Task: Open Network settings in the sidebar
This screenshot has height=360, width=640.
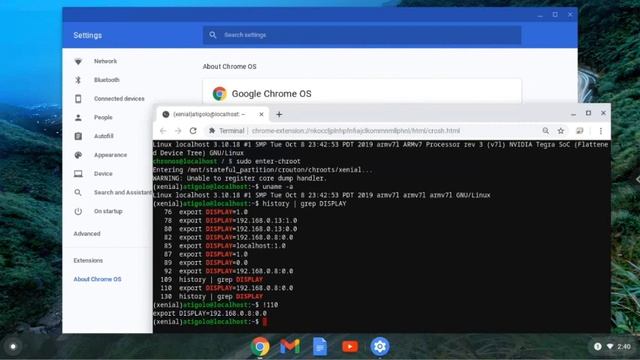Action: tap(105, 61)
